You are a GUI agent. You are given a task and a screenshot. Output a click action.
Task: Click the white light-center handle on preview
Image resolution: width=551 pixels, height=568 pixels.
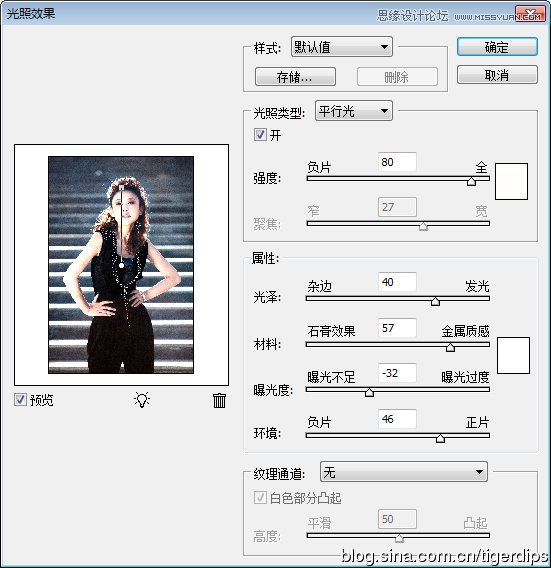coord(121,266)
